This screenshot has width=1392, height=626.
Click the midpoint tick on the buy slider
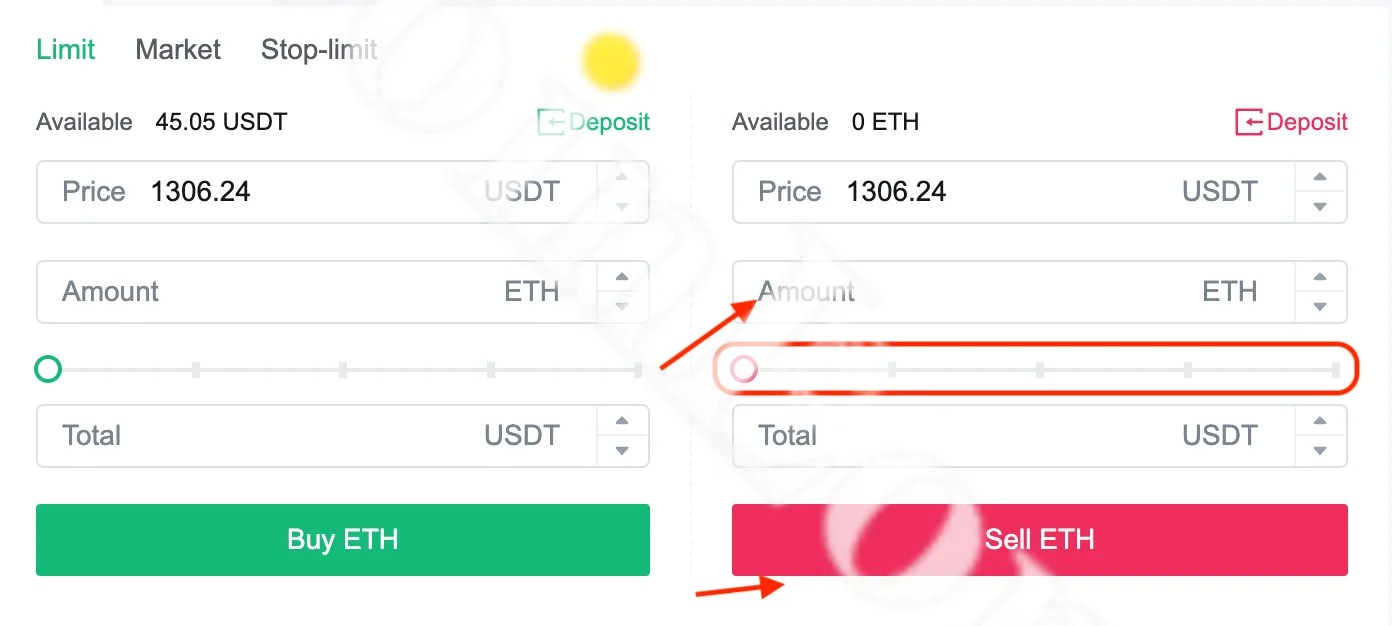coord(343,369)
